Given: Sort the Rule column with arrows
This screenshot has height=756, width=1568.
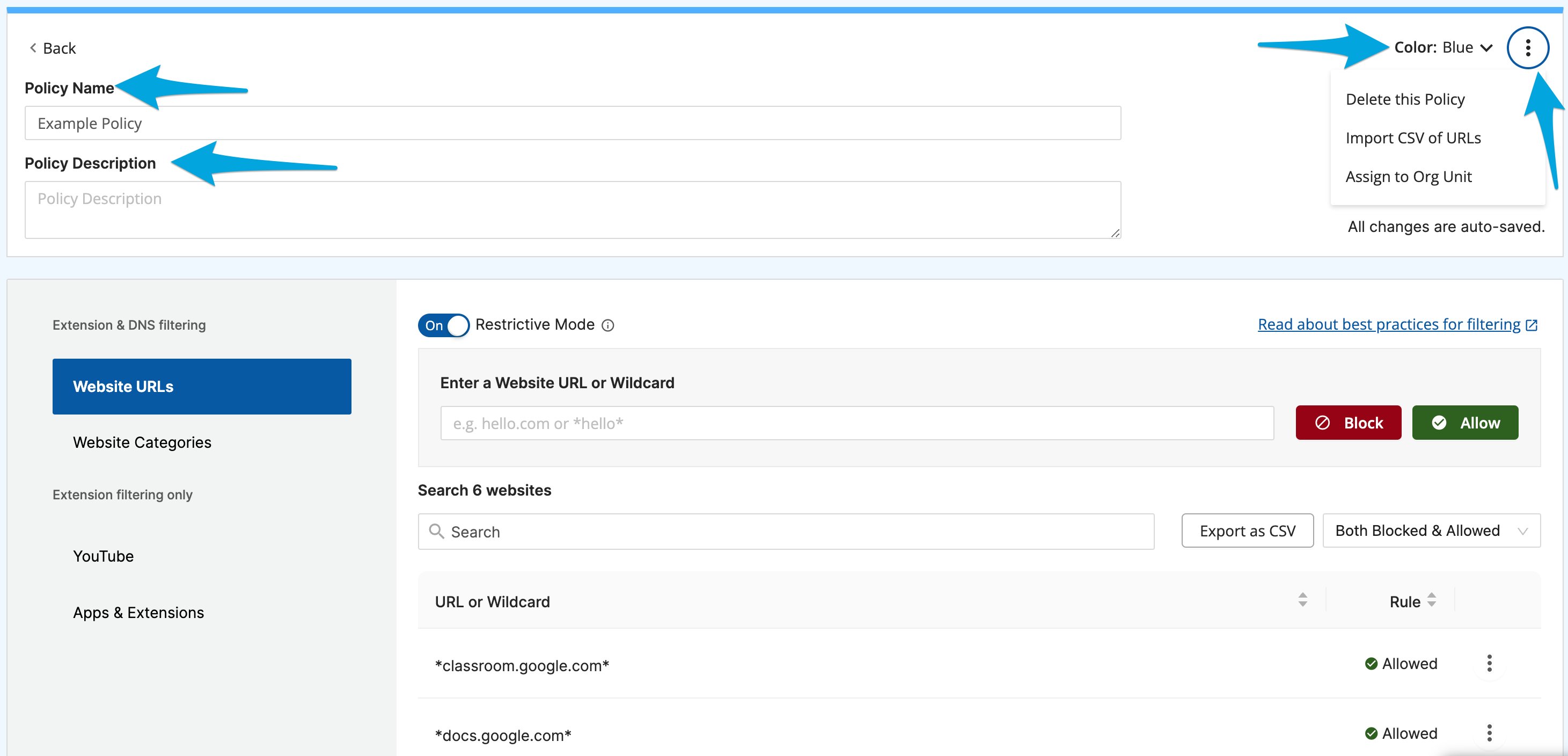Looking at the screenshot, I should 1432,599.
